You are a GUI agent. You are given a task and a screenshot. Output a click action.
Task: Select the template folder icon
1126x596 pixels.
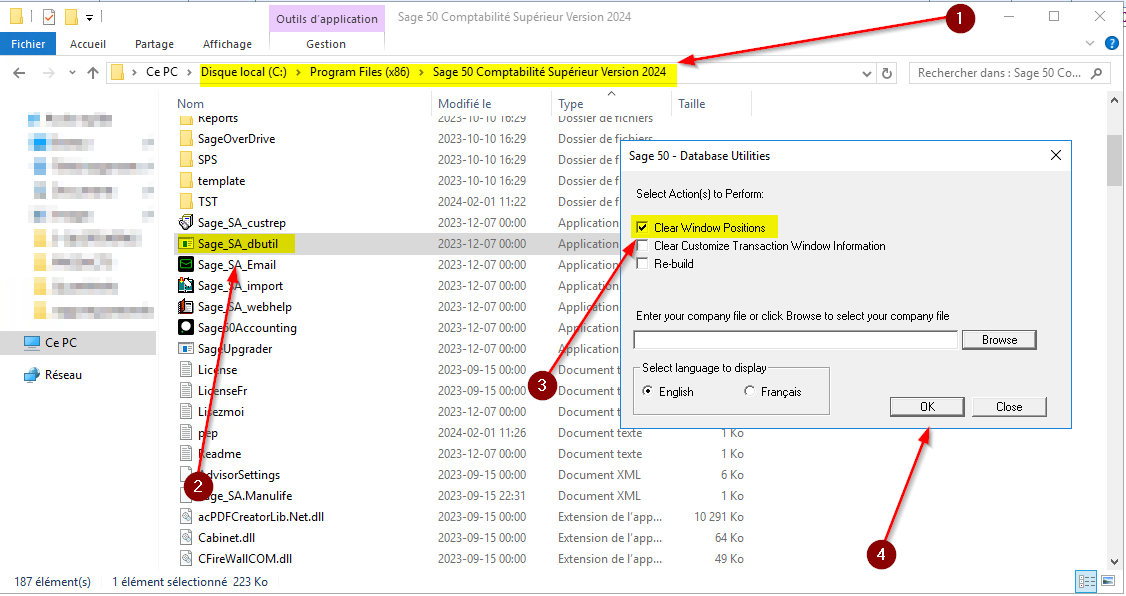pos(186,180)
